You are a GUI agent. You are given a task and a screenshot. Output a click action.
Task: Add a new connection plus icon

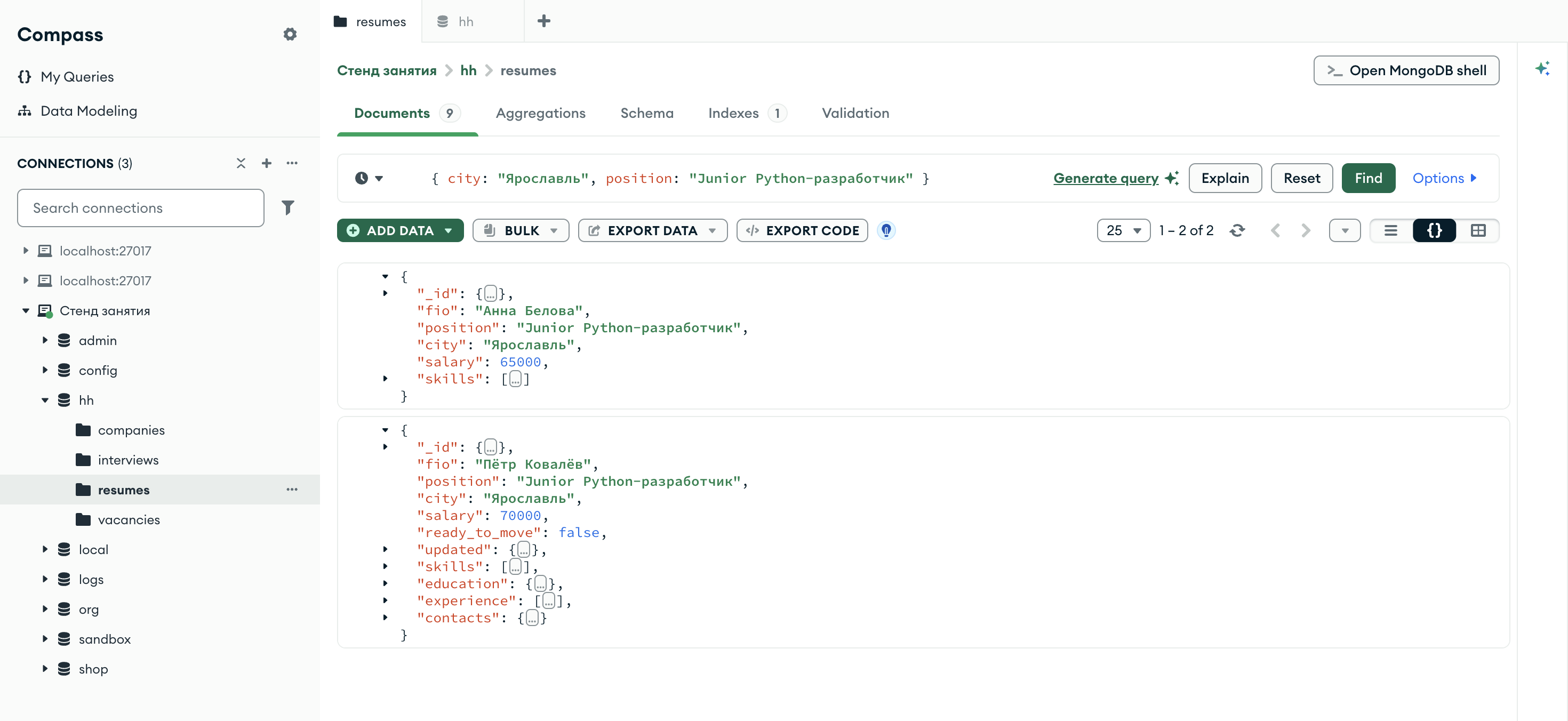point(267,163)
